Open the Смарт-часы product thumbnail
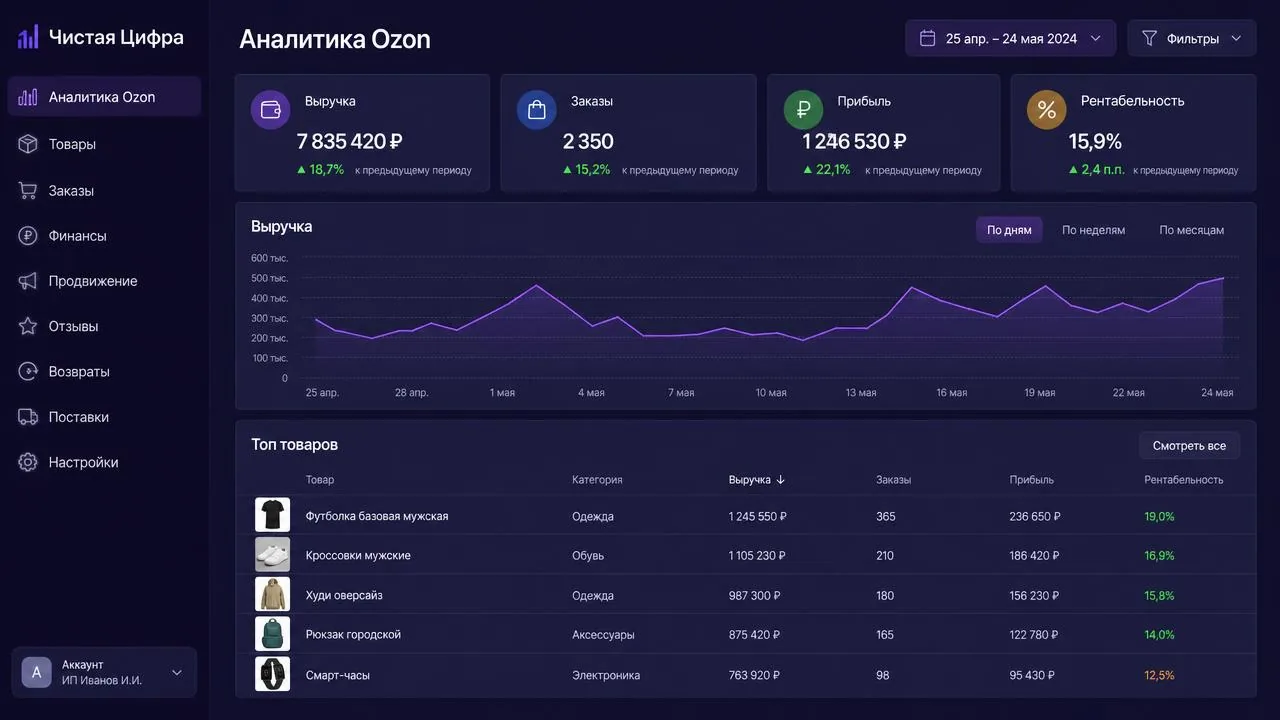1280x720 pixels. click(272, 674)
